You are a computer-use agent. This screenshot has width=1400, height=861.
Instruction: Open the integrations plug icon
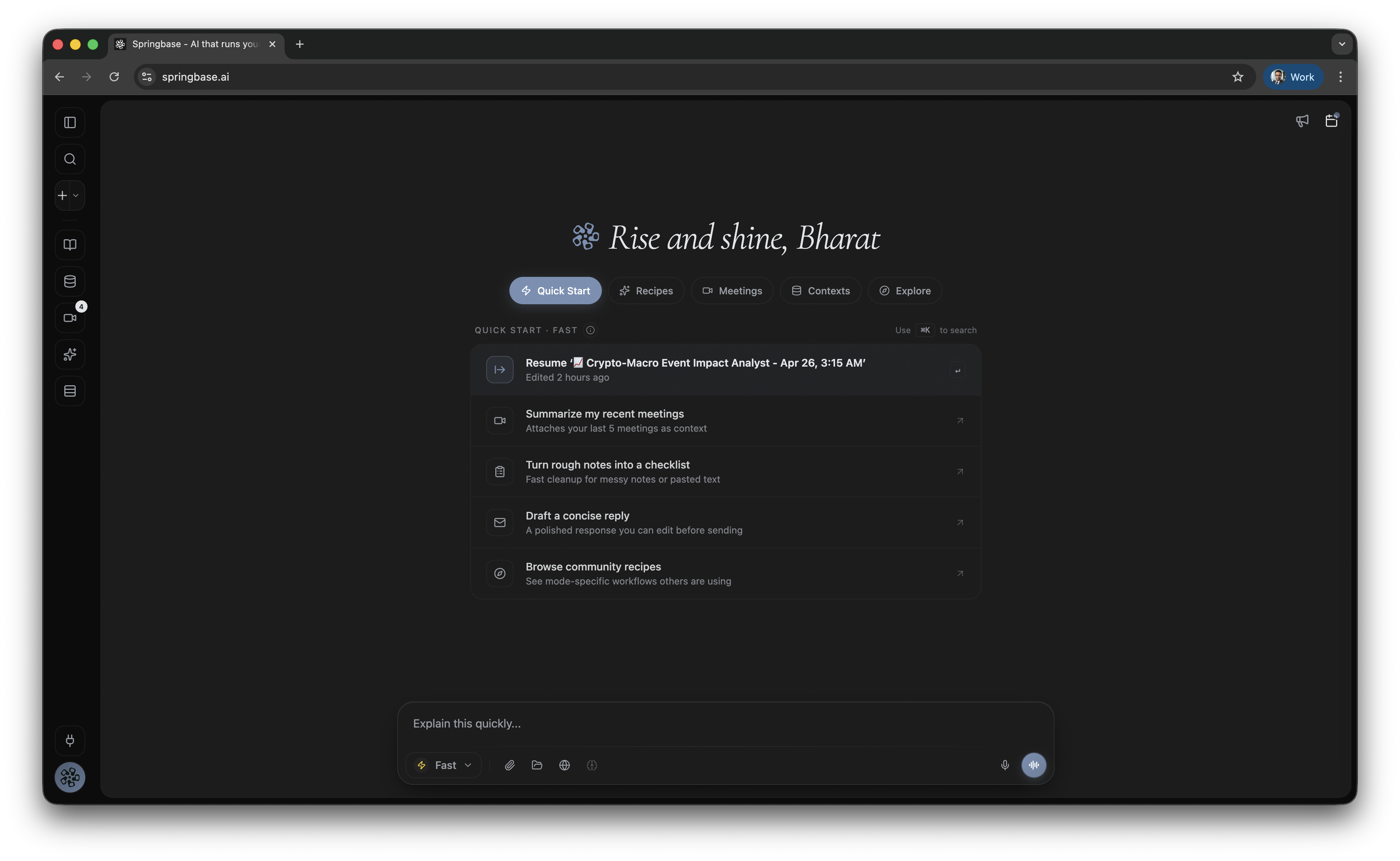point(70,740)
